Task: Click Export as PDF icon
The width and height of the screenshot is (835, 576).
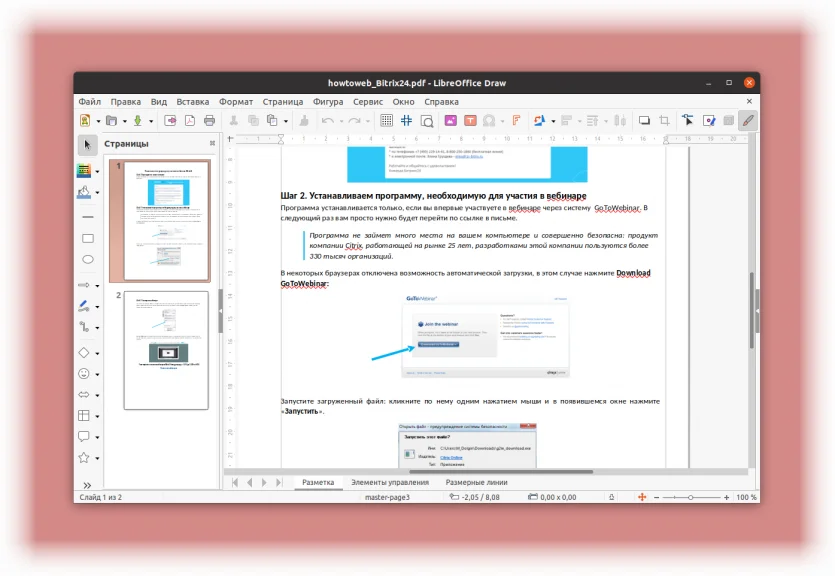Action: coord(190,121)
